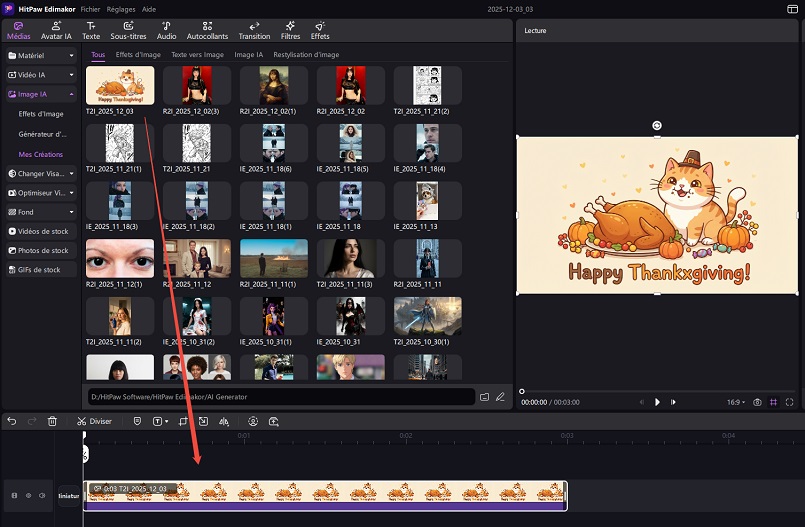Select the crop tool in timeline toolbar
This screenshot has width=805, height=527.
click(184, 421)
